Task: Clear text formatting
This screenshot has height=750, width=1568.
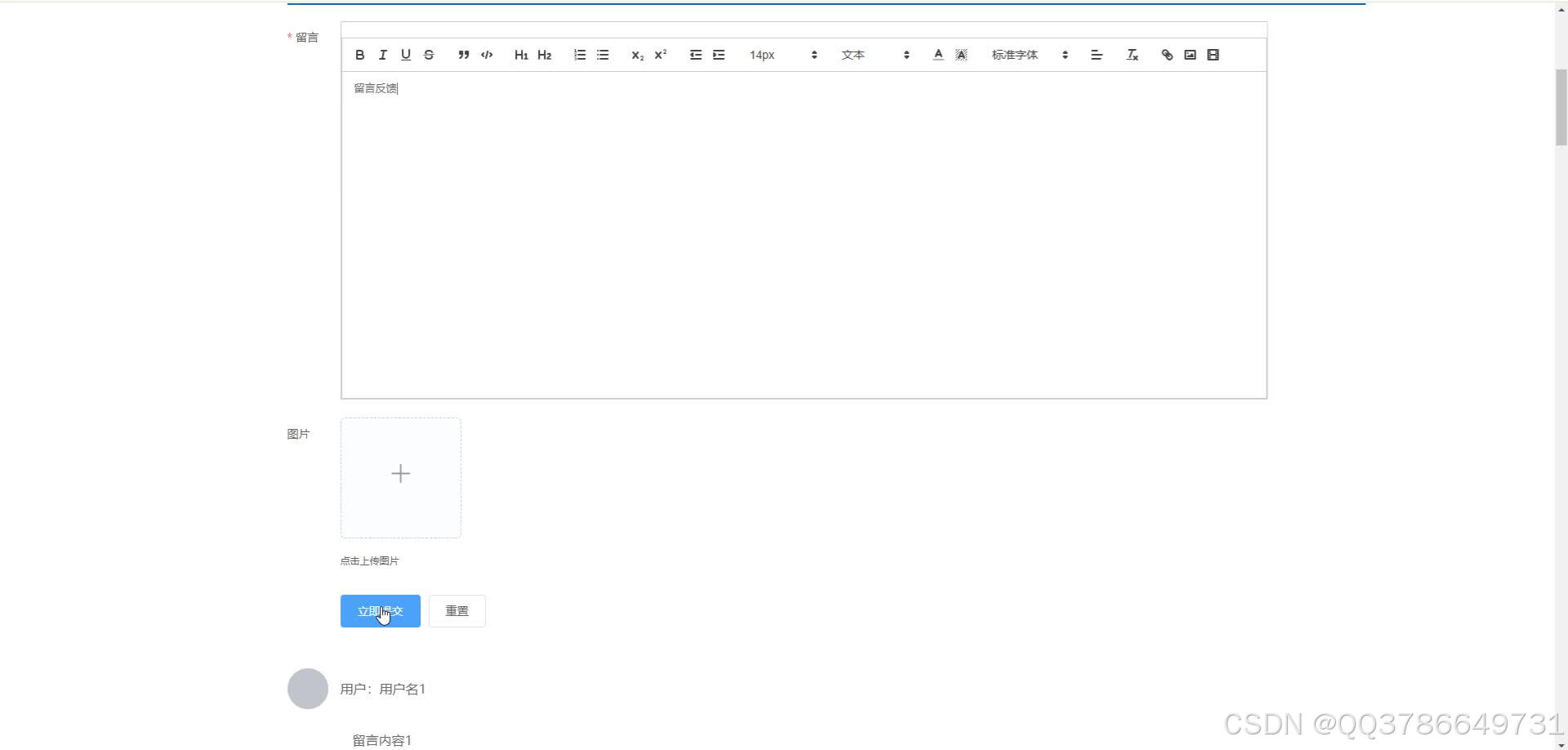Action: [x=1132, y=55]
